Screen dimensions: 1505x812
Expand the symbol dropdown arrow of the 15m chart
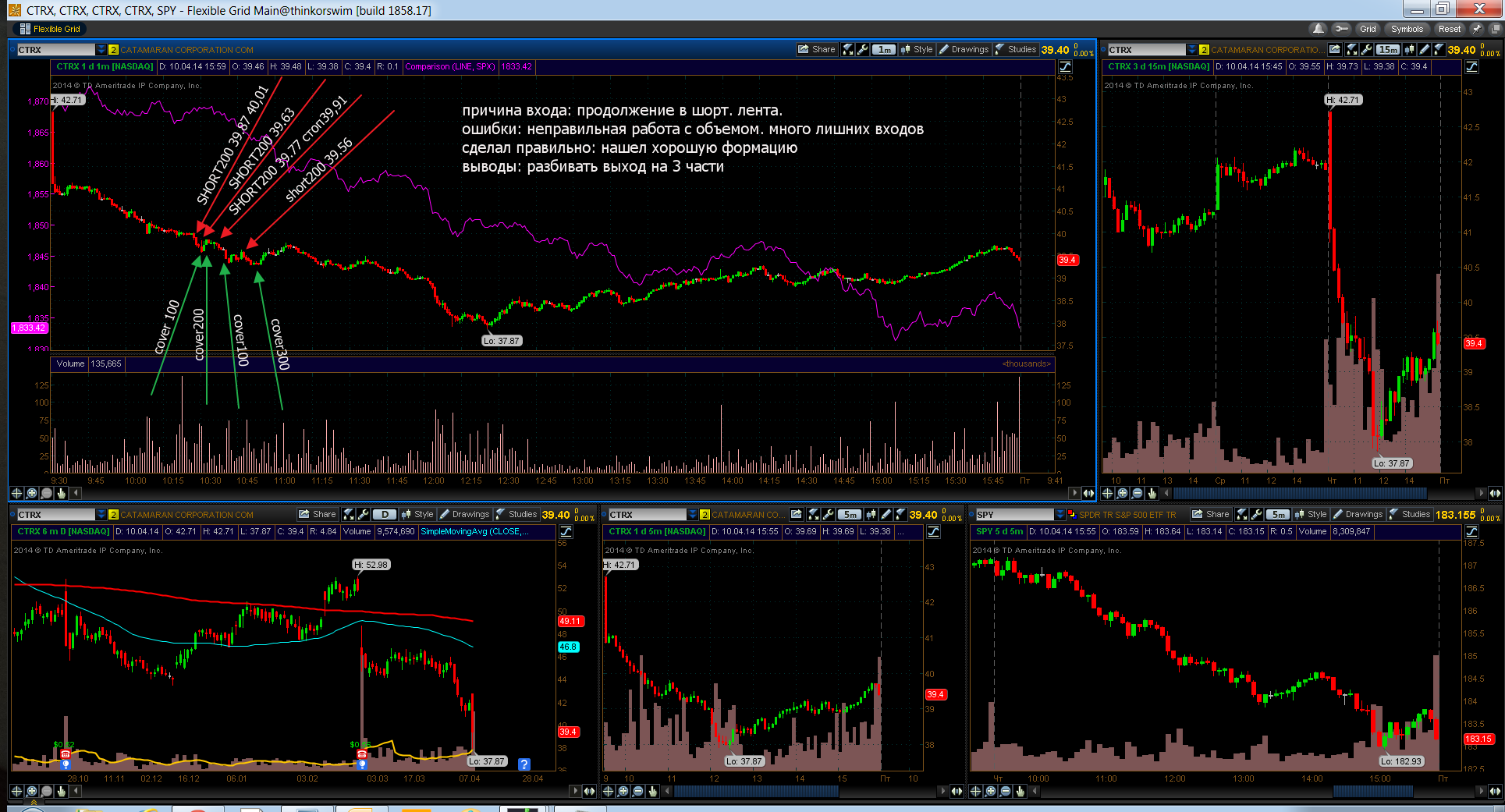1191,49
